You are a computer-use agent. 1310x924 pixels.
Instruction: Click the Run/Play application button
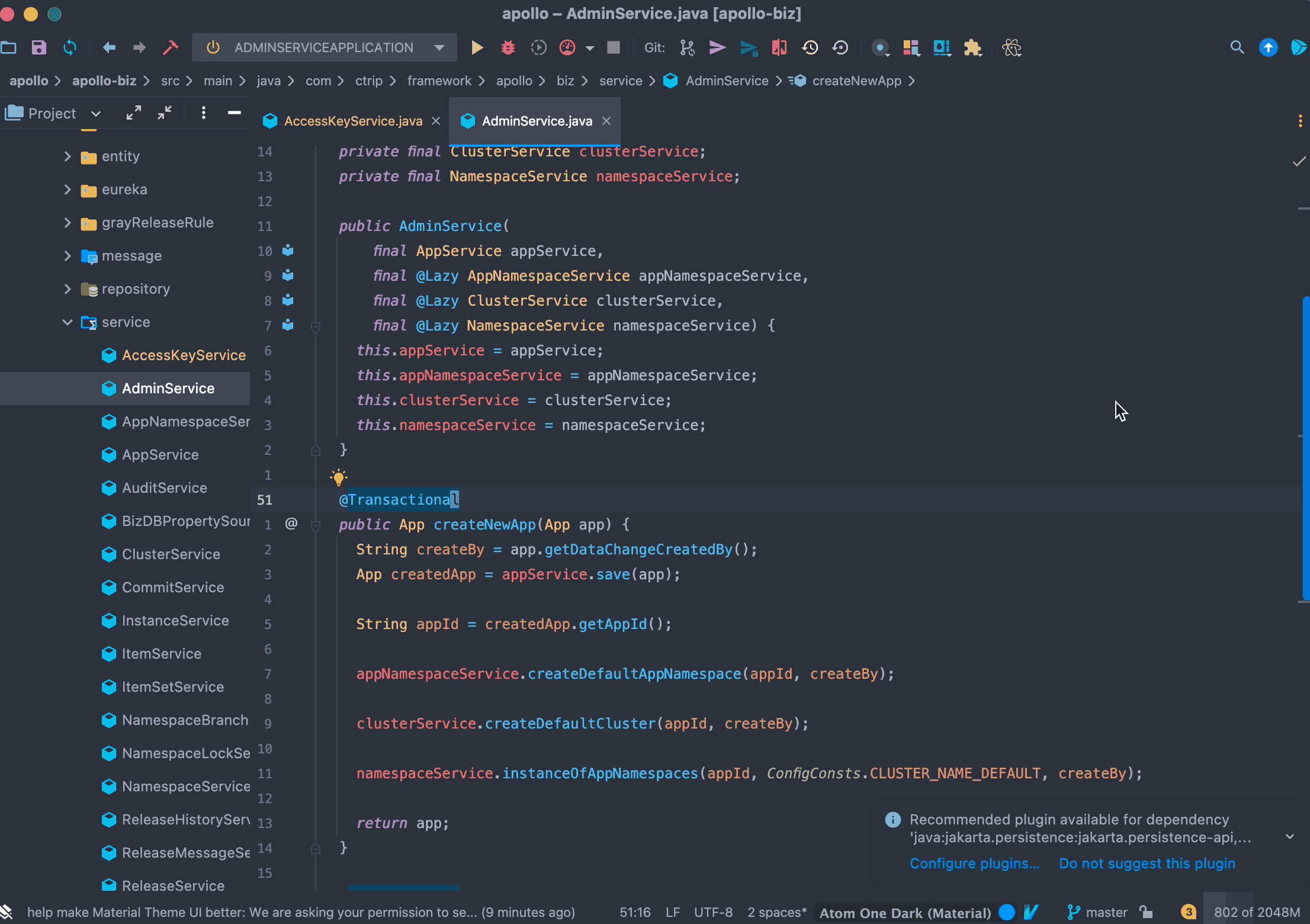(x=476, y=47)
